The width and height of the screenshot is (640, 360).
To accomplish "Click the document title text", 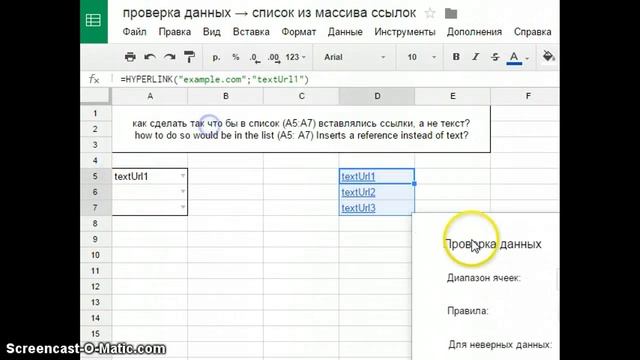I will pos(269,13).
